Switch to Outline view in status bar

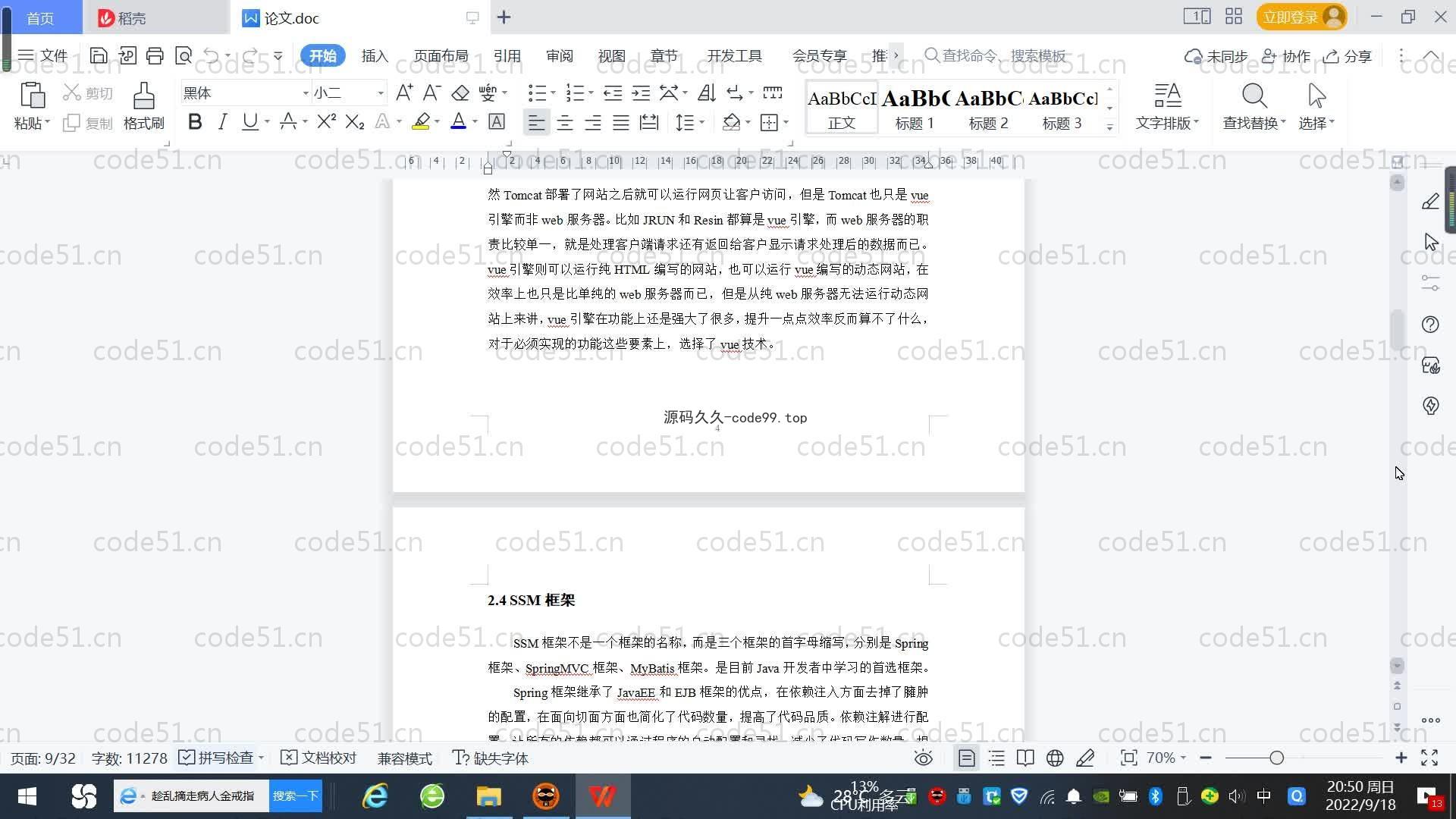pyautogui.click(x=996, y=758)
